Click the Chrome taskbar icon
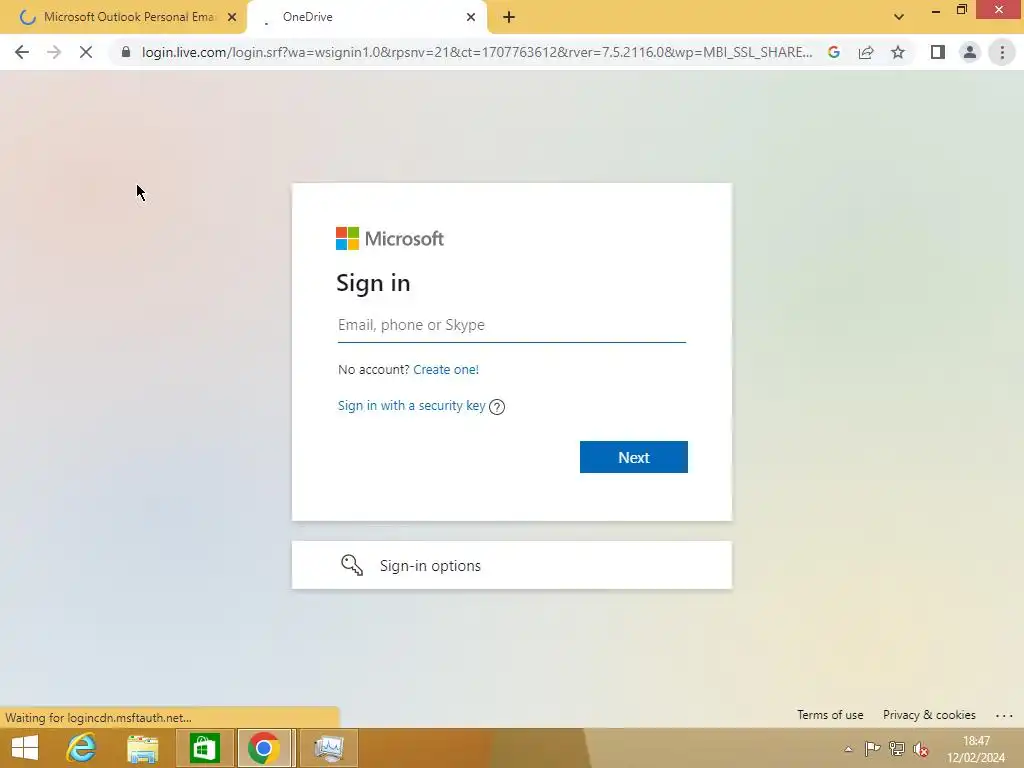 point(264,748)
